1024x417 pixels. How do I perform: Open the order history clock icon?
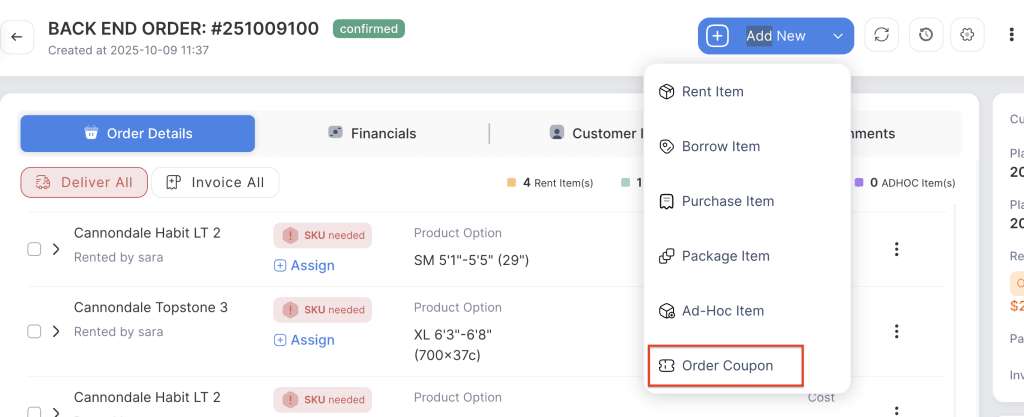coord(926,35)
